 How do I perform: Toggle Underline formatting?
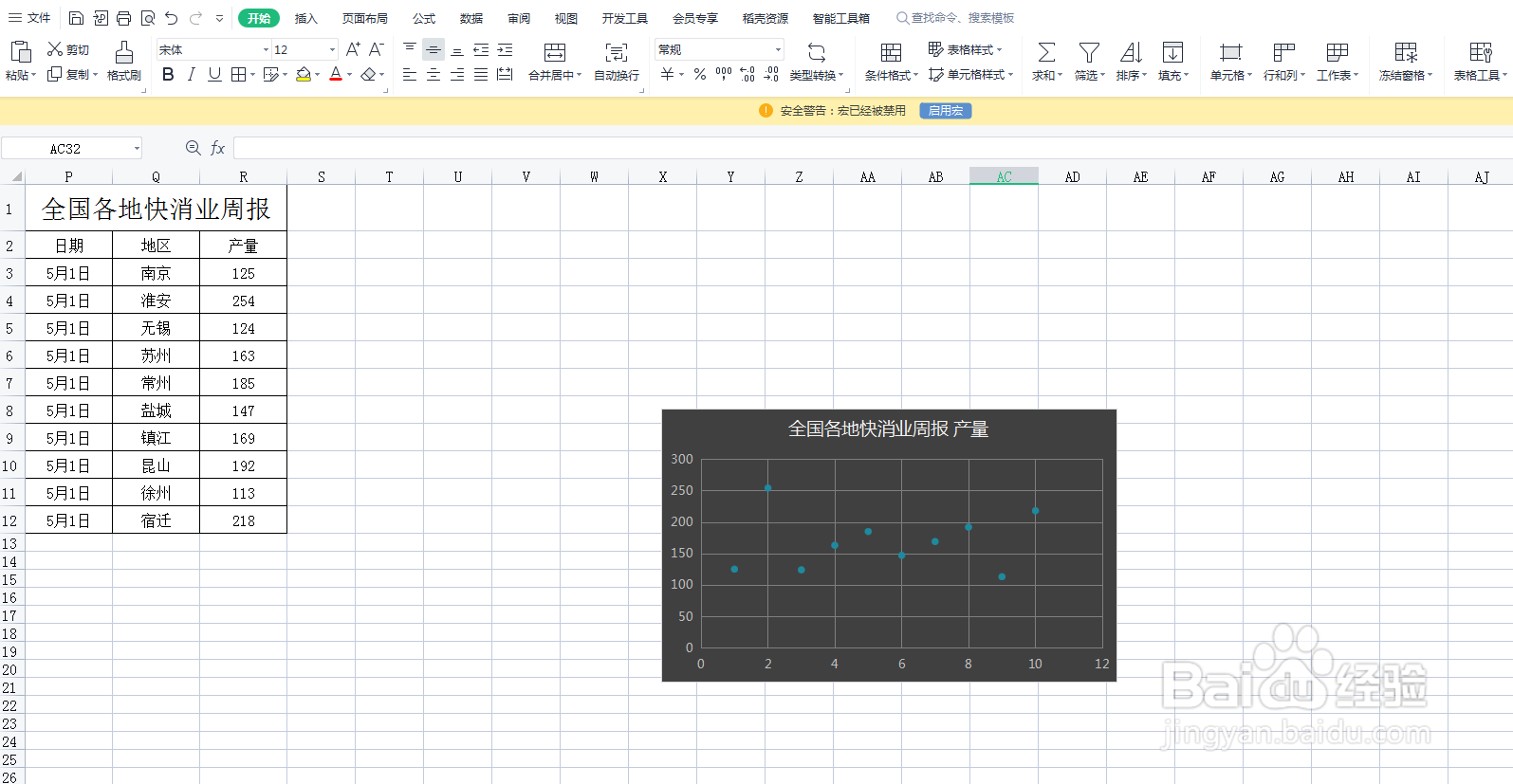(x=214, y=74)
